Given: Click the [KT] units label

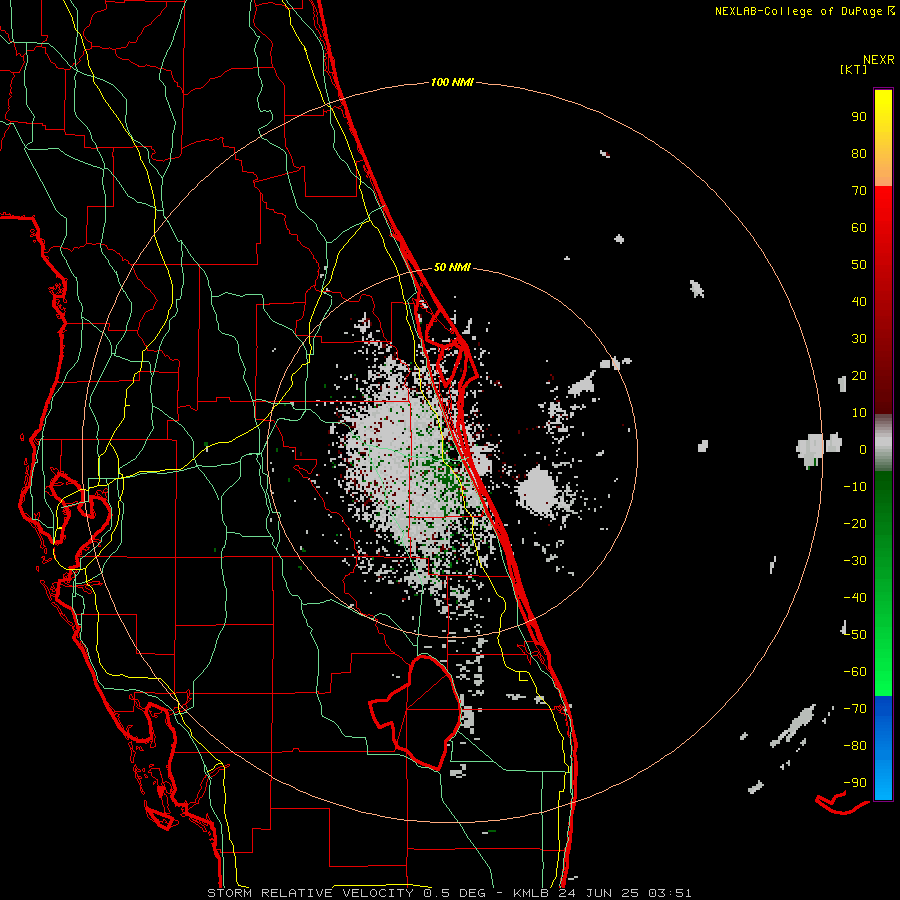Looking at the screenshot, I should click(x=853, y=69).
